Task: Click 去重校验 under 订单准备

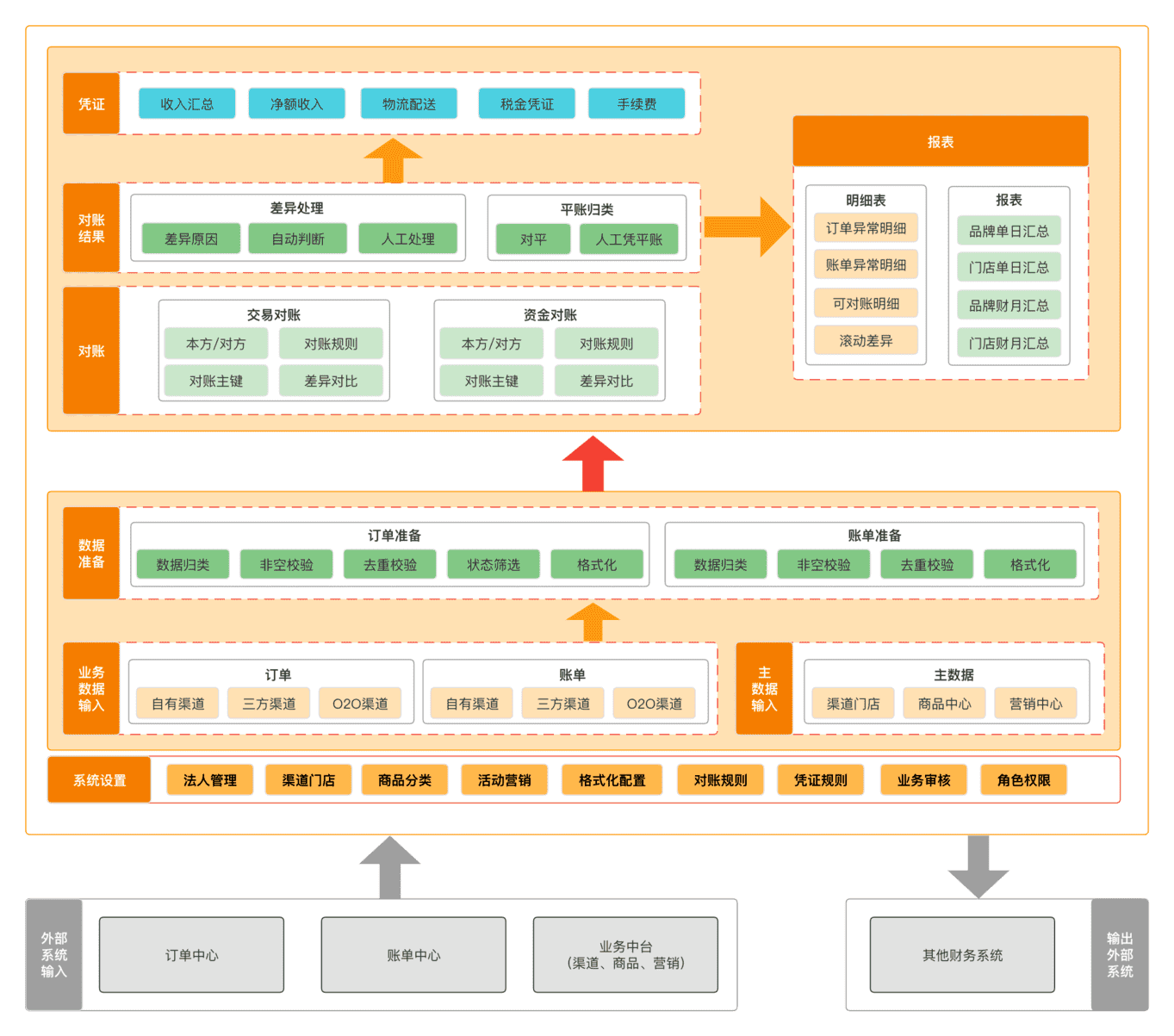Action: click(x=390, y=565)
